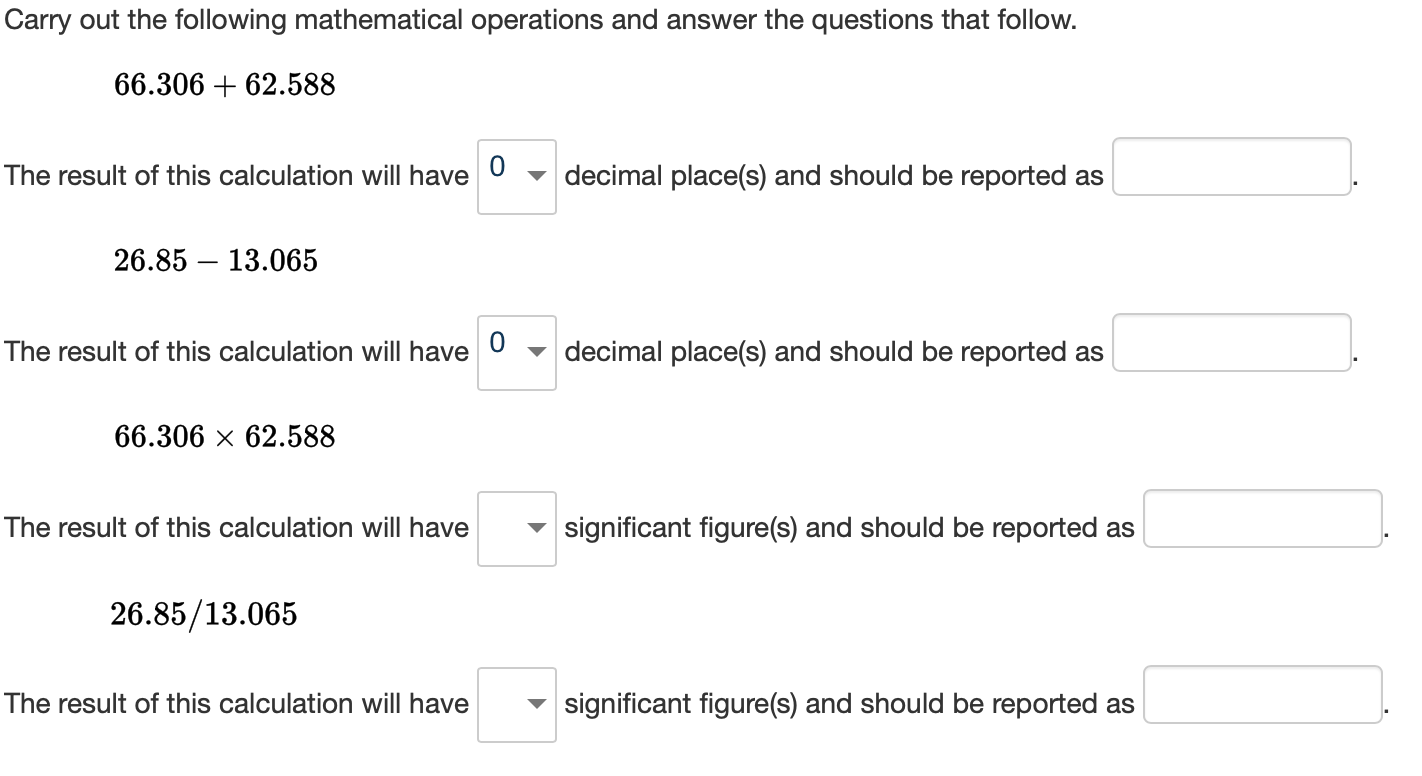Open the decimal places dropdown for 26.85 − 13.065
1422x776 pixels.
(x=516, y=352)
